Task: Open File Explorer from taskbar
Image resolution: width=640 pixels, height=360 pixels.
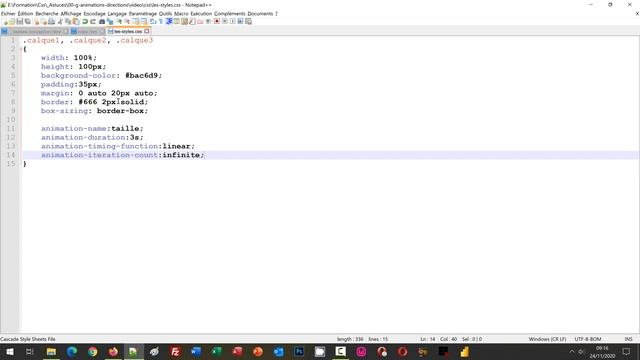Action: [51, 351]
